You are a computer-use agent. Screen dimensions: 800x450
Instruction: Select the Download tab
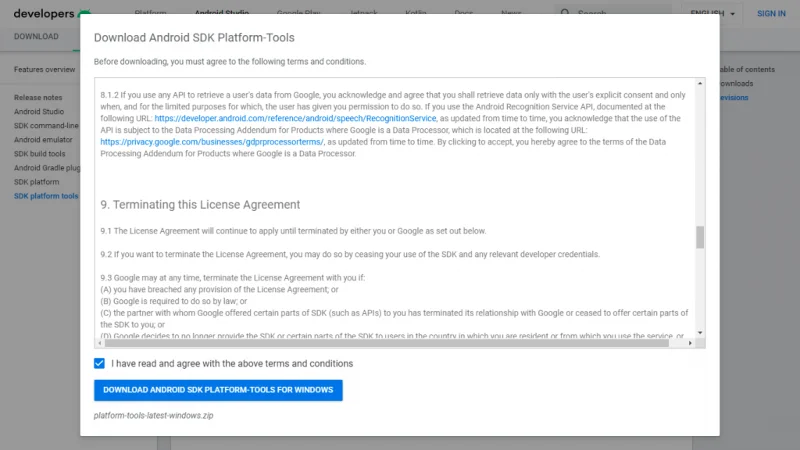click(x=36, y=37)
